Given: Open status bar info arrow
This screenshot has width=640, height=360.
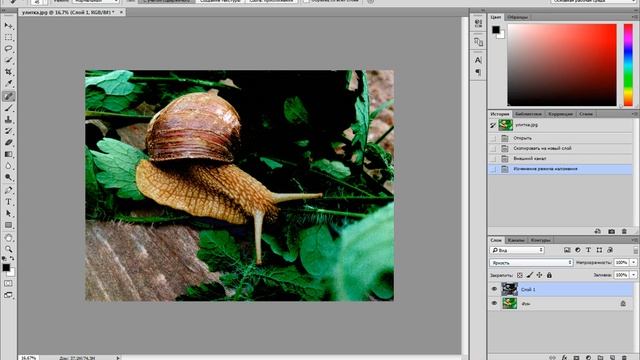Looking at the screenshot, I should 118,358.
